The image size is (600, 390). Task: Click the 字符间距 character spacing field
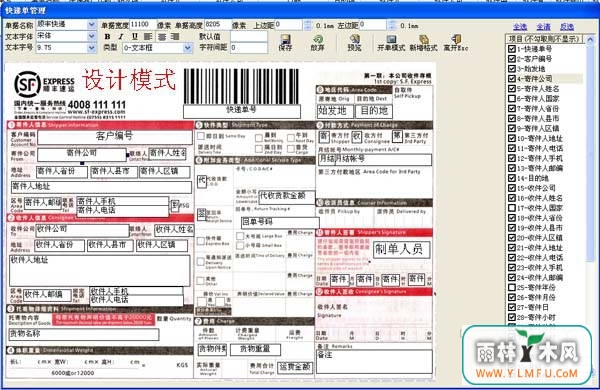pos(249,48)
